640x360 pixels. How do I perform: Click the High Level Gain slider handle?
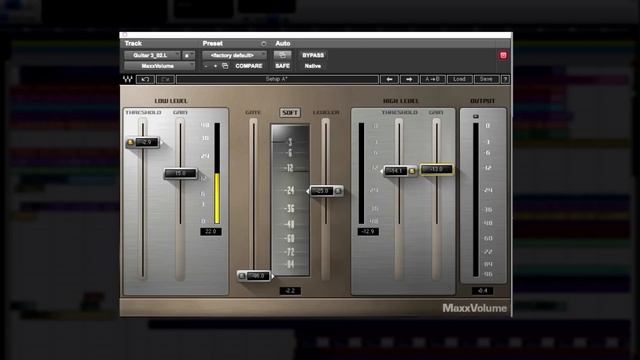[x=436, y=169]
